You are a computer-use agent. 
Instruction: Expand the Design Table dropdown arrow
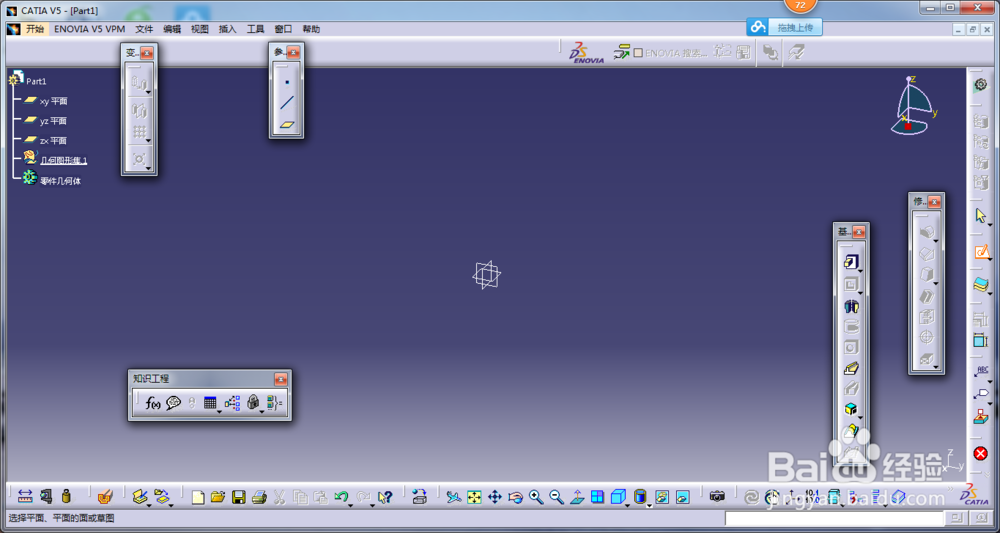click(219, 413)
